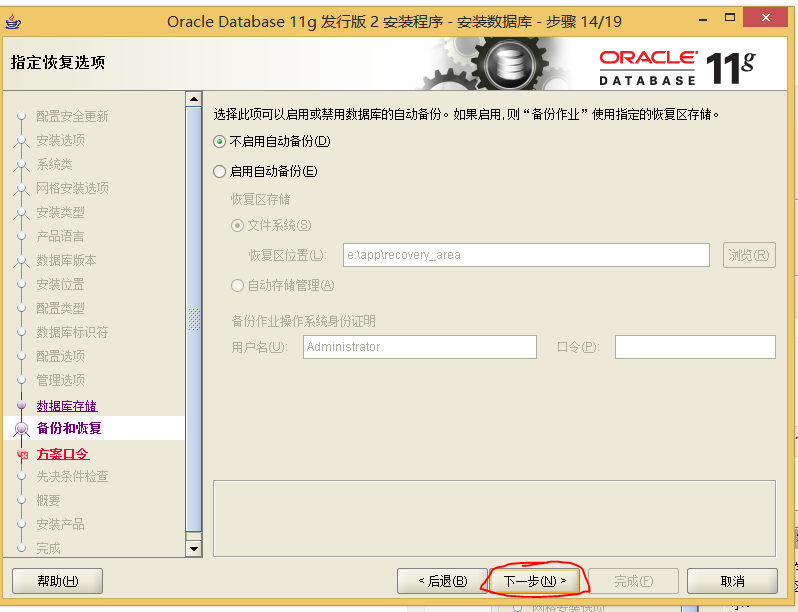Click the 数据库版本 step
798x612 pixels.
point(66,260)
